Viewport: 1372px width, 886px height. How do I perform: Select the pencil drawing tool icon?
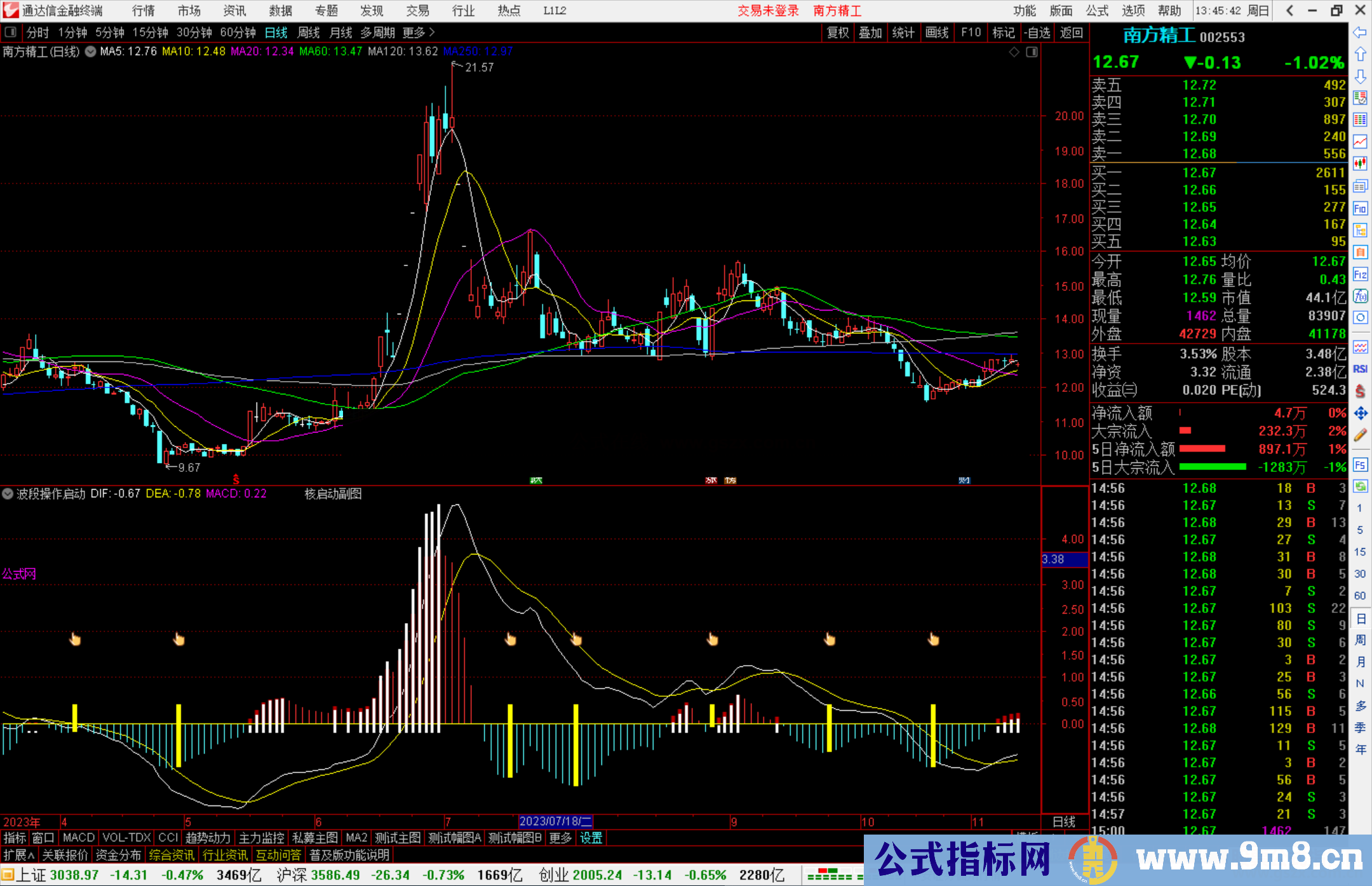1360,436
